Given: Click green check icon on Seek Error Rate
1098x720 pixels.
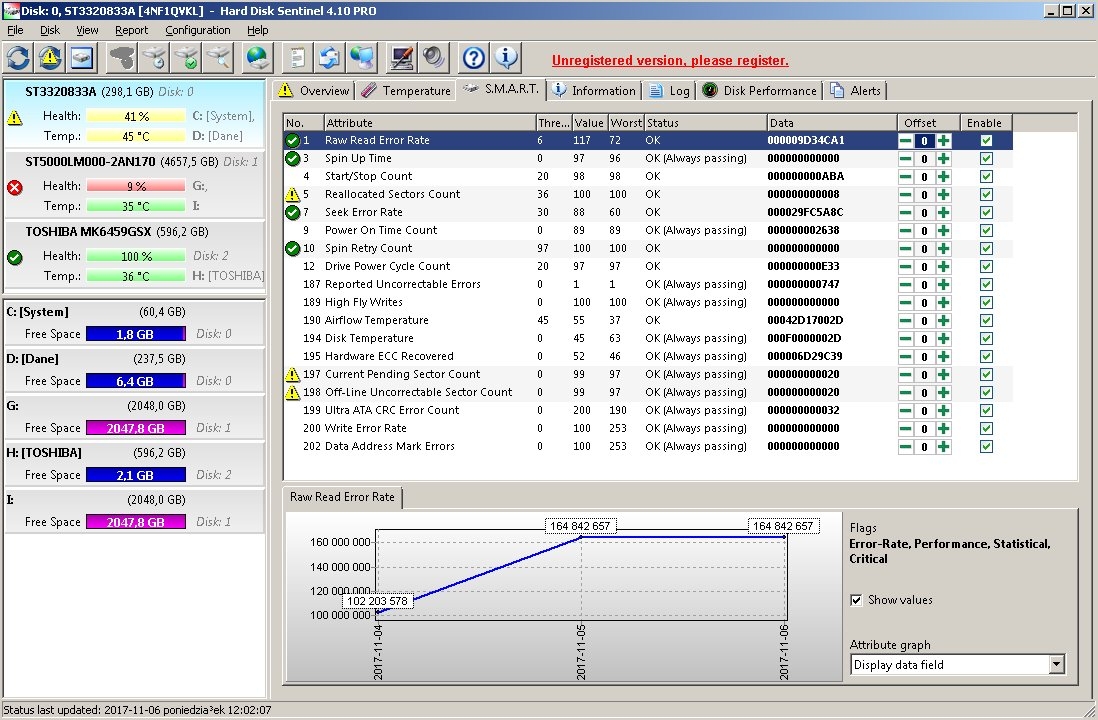Looking at the screenshot, I should pos(293,212).
